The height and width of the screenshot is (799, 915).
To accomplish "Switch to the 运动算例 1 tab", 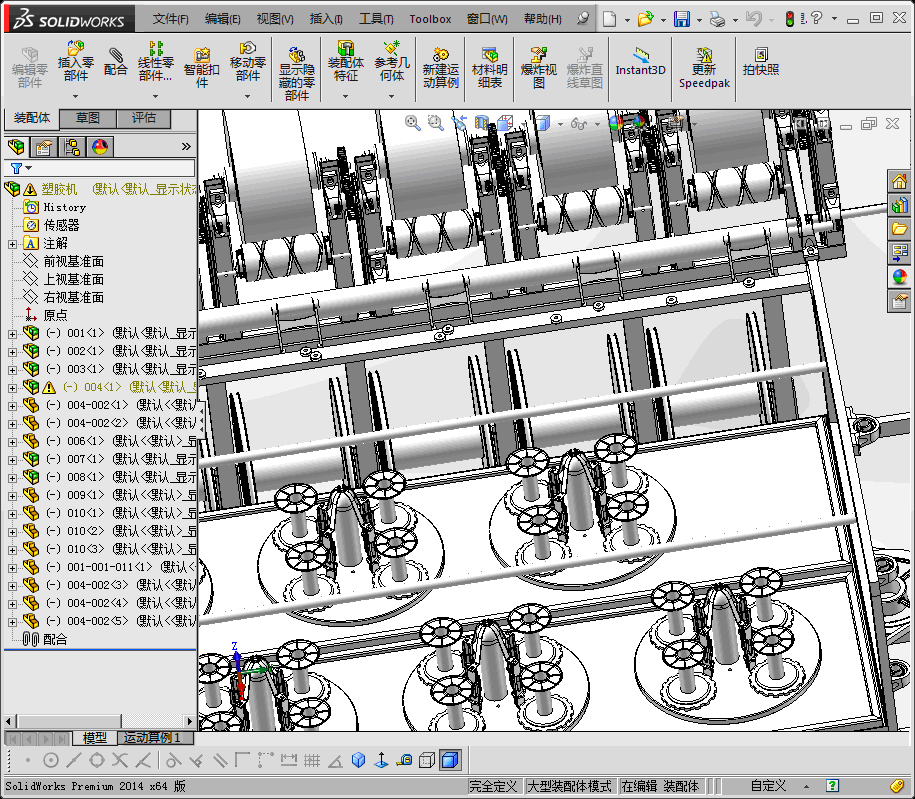I will coord(152,738).
